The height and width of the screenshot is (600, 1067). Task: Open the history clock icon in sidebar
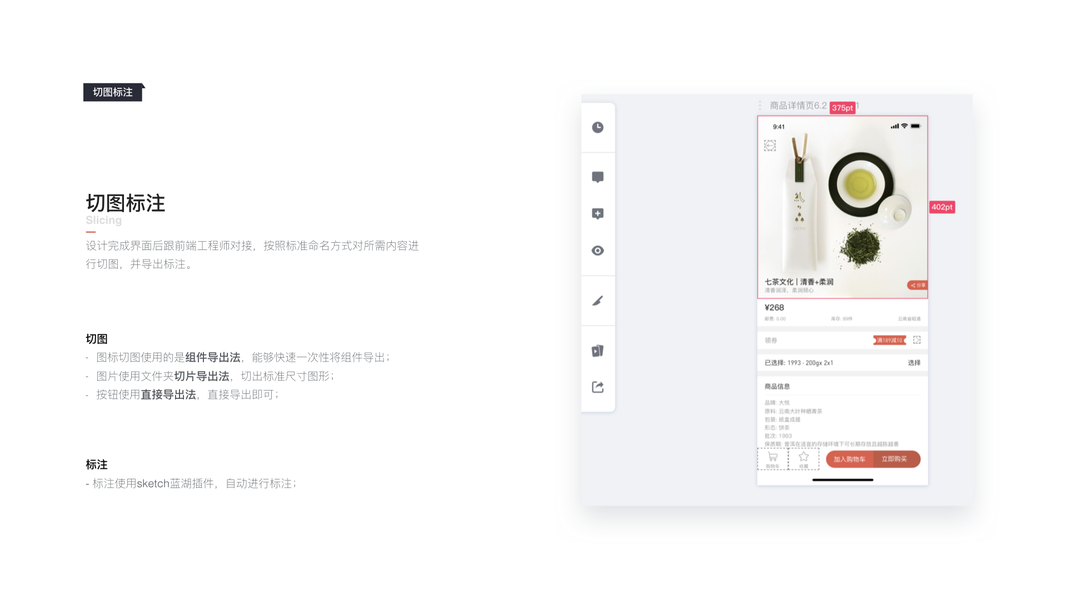coord(597,127)
